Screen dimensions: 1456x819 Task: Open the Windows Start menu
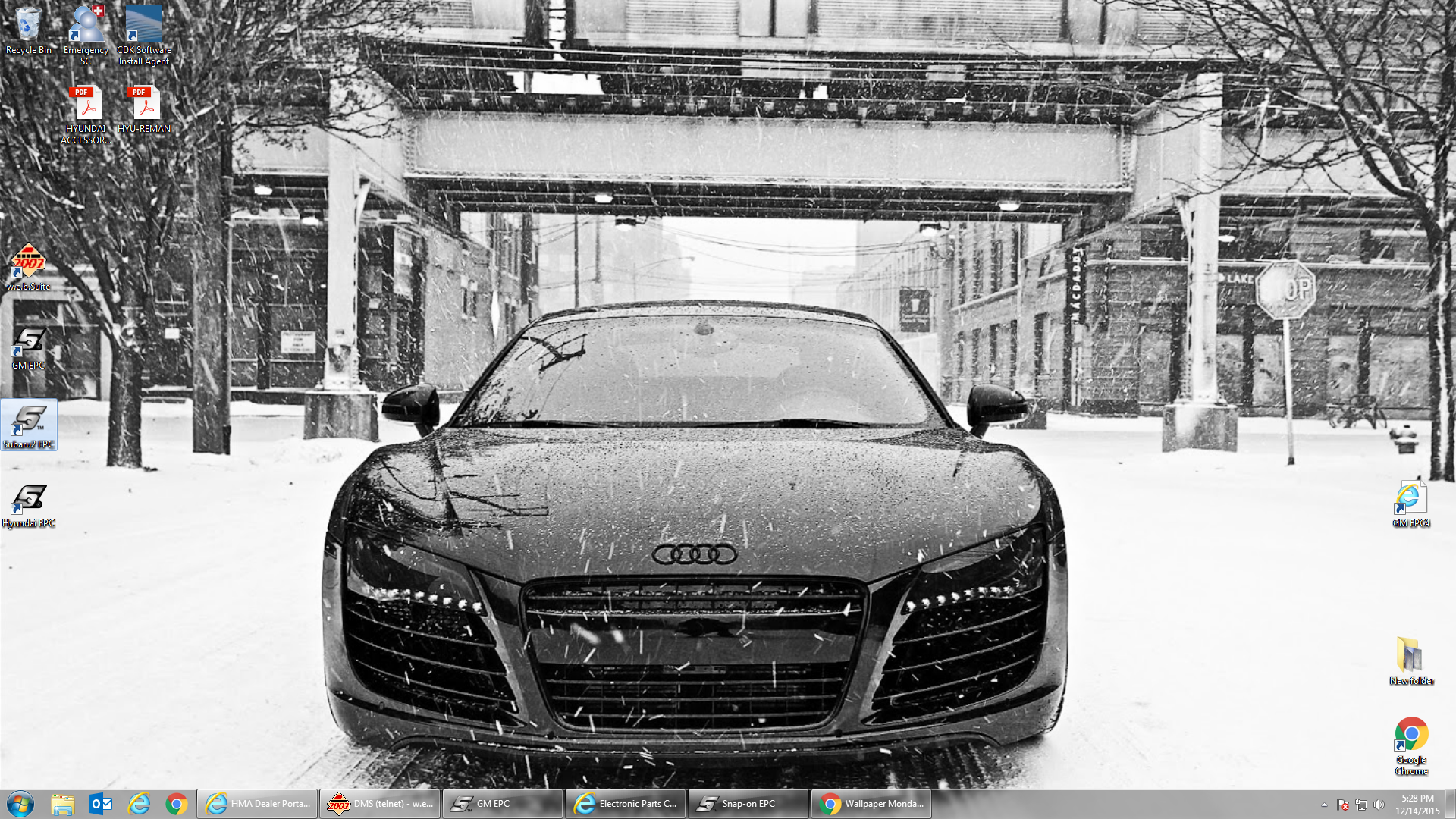click(x=20, y=804)
